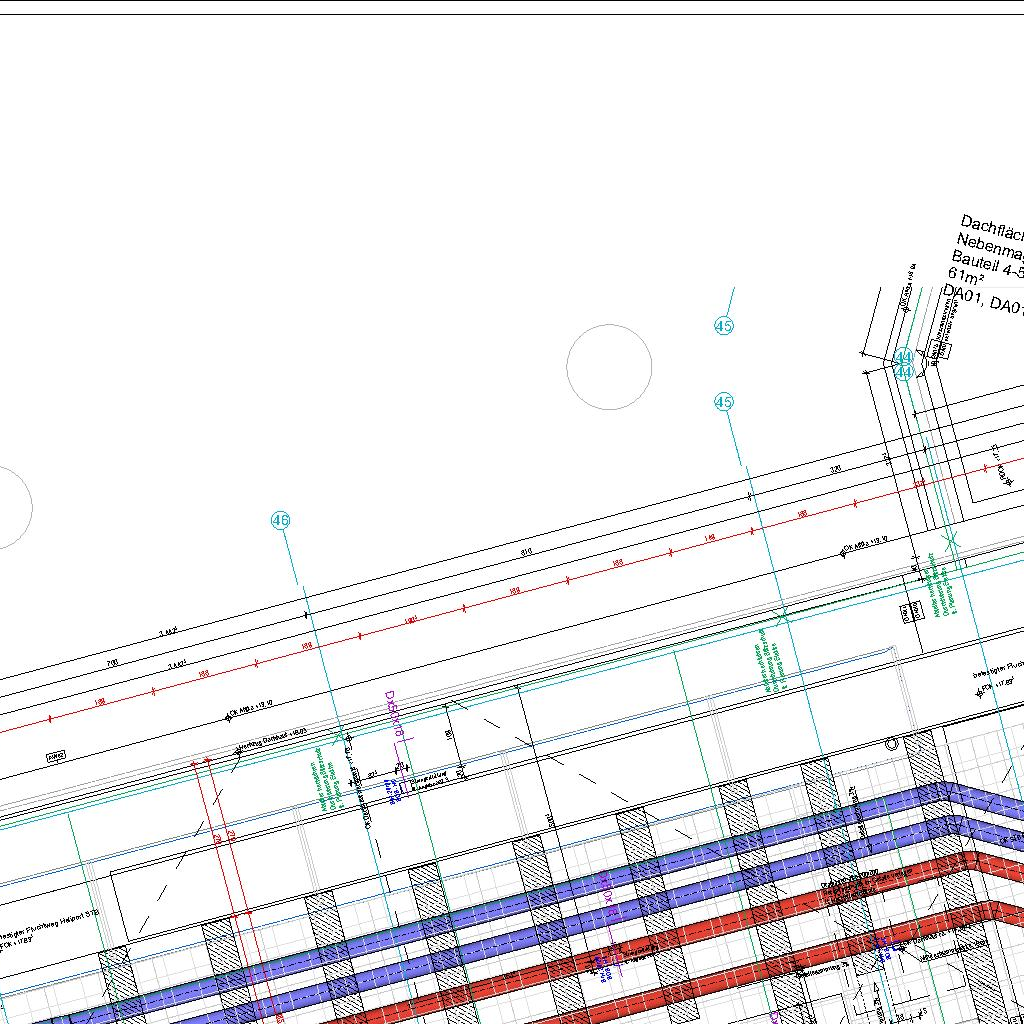Click the lower axis bubble 45
The height and width of the screenshot is (1024, 1024).
pos(724,402)
